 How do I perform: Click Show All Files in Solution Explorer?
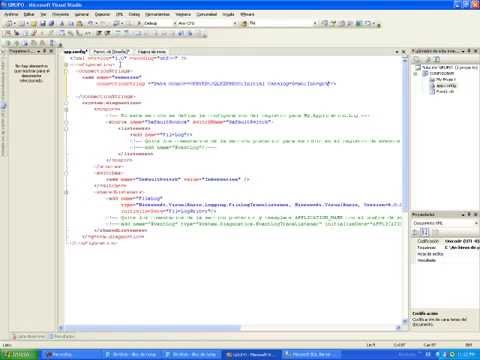click(428, 60)
